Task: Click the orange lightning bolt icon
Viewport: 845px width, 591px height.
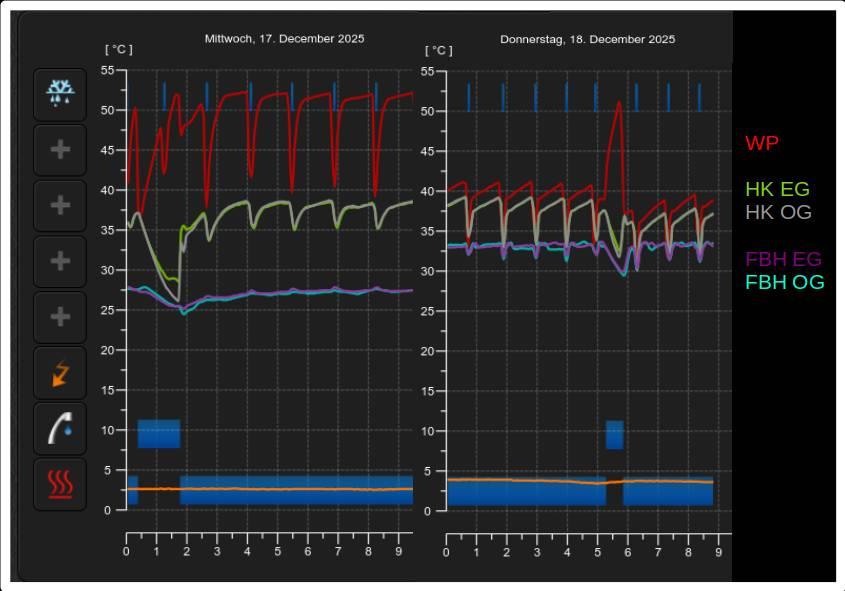Action: (x=60, y=373)
